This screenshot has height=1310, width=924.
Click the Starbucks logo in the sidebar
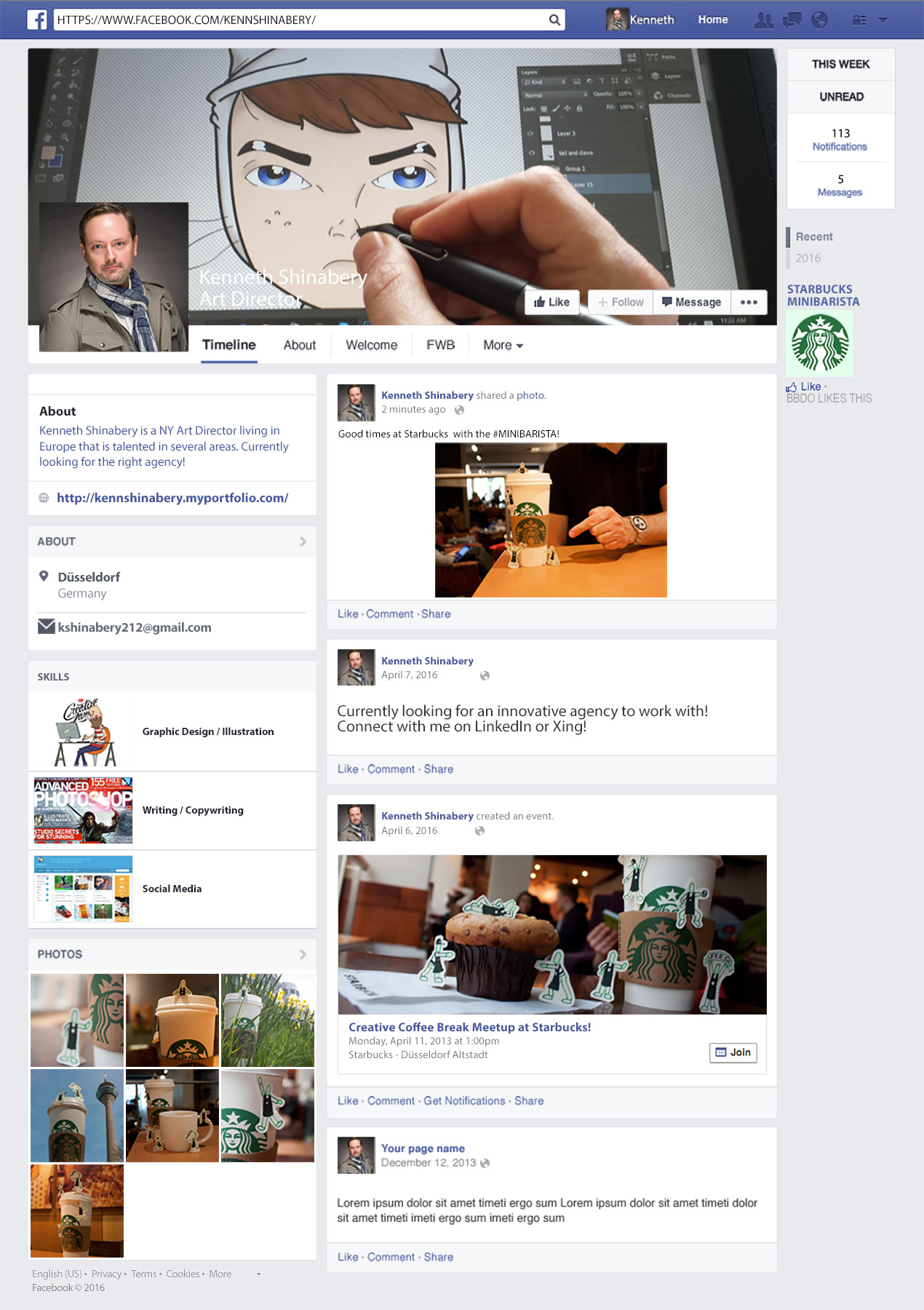(820, 344)
